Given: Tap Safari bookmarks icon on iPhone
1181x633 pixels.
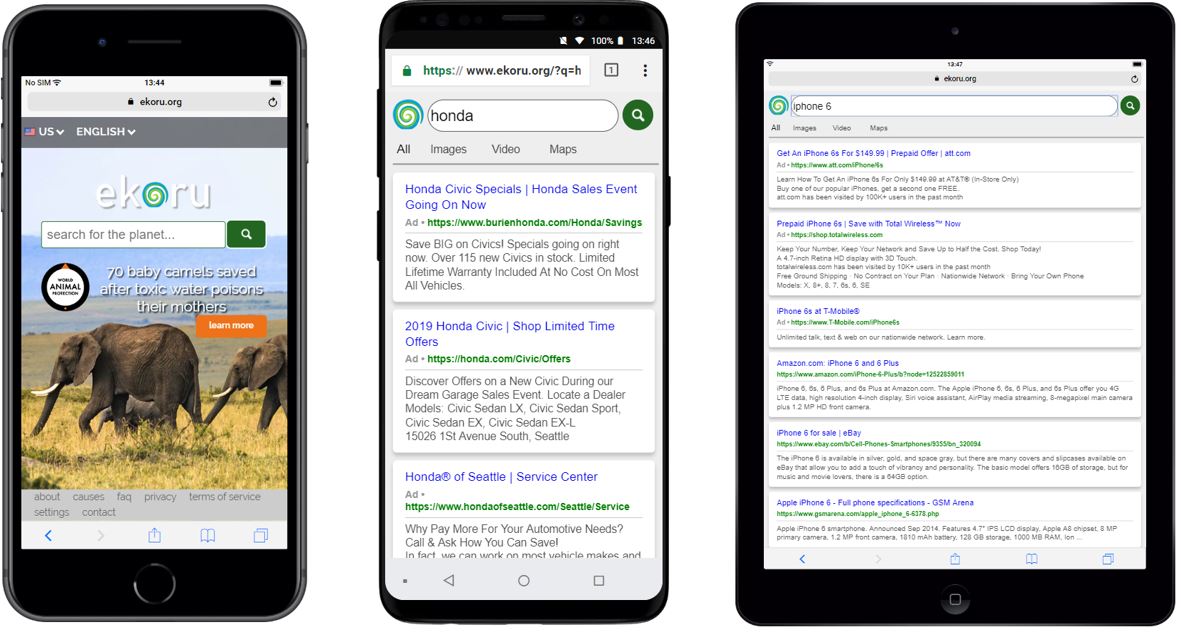Looking at the screenshot, I should (x=207, y=536).
